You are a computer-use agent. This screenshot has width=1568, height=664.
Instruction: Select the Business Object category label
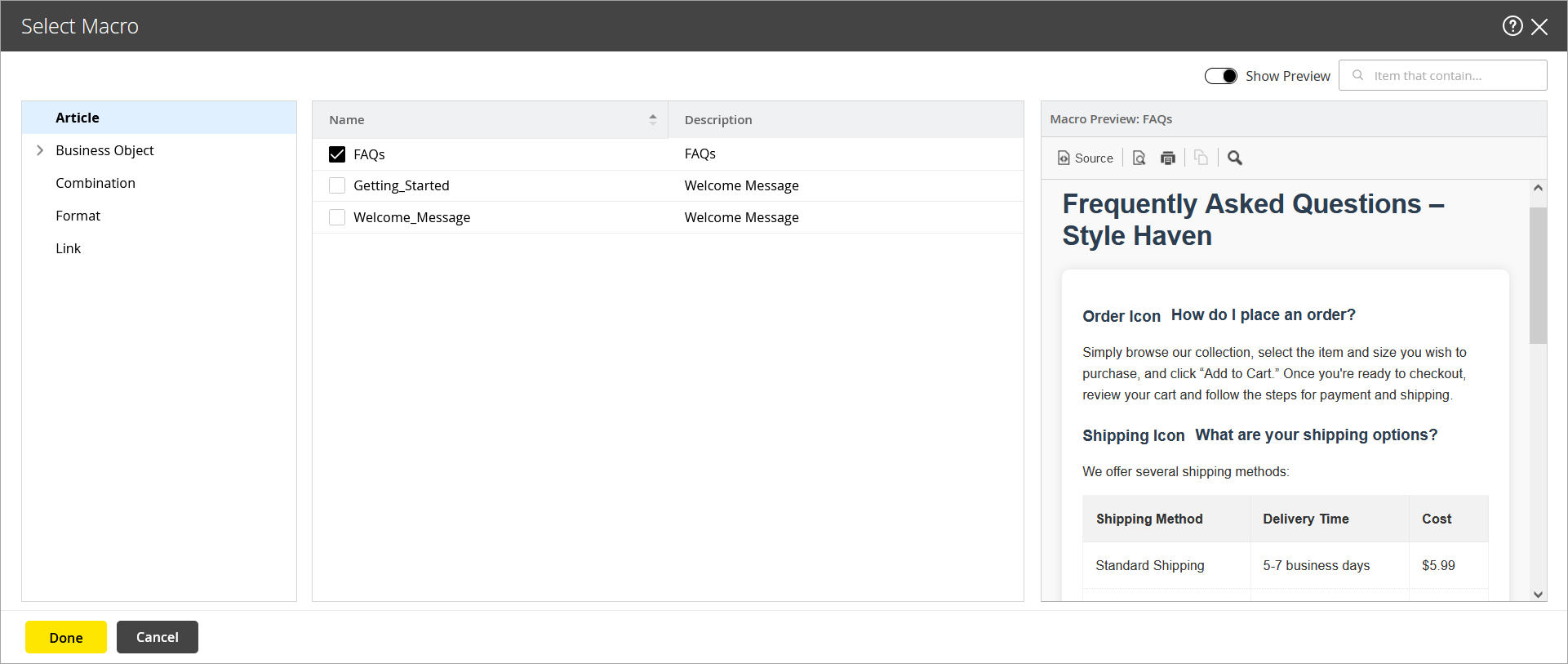[x=104, y=150]
